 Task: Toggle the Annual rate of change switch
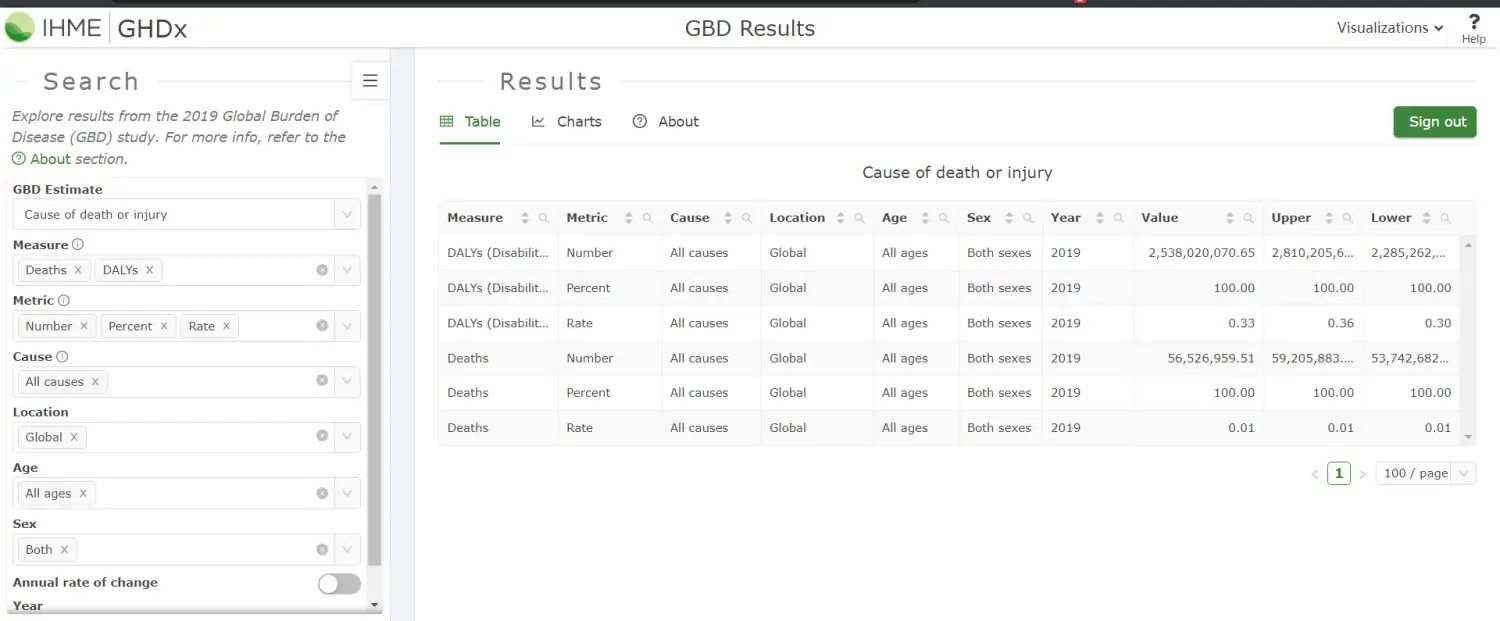tap(339, 584)
